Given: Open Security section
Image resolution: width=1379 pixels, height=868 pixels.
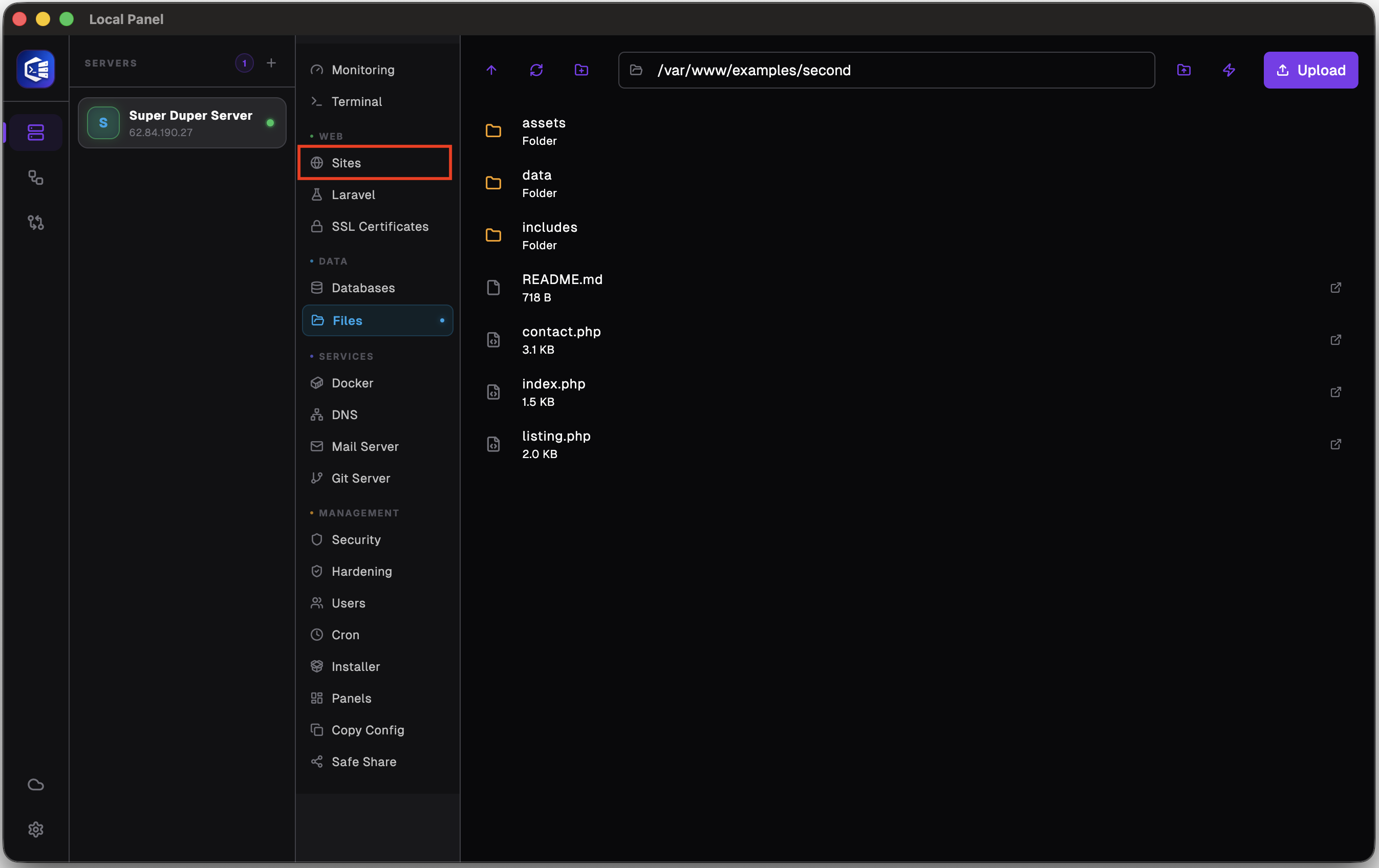Looking at the screenshot, I should 377,539.
